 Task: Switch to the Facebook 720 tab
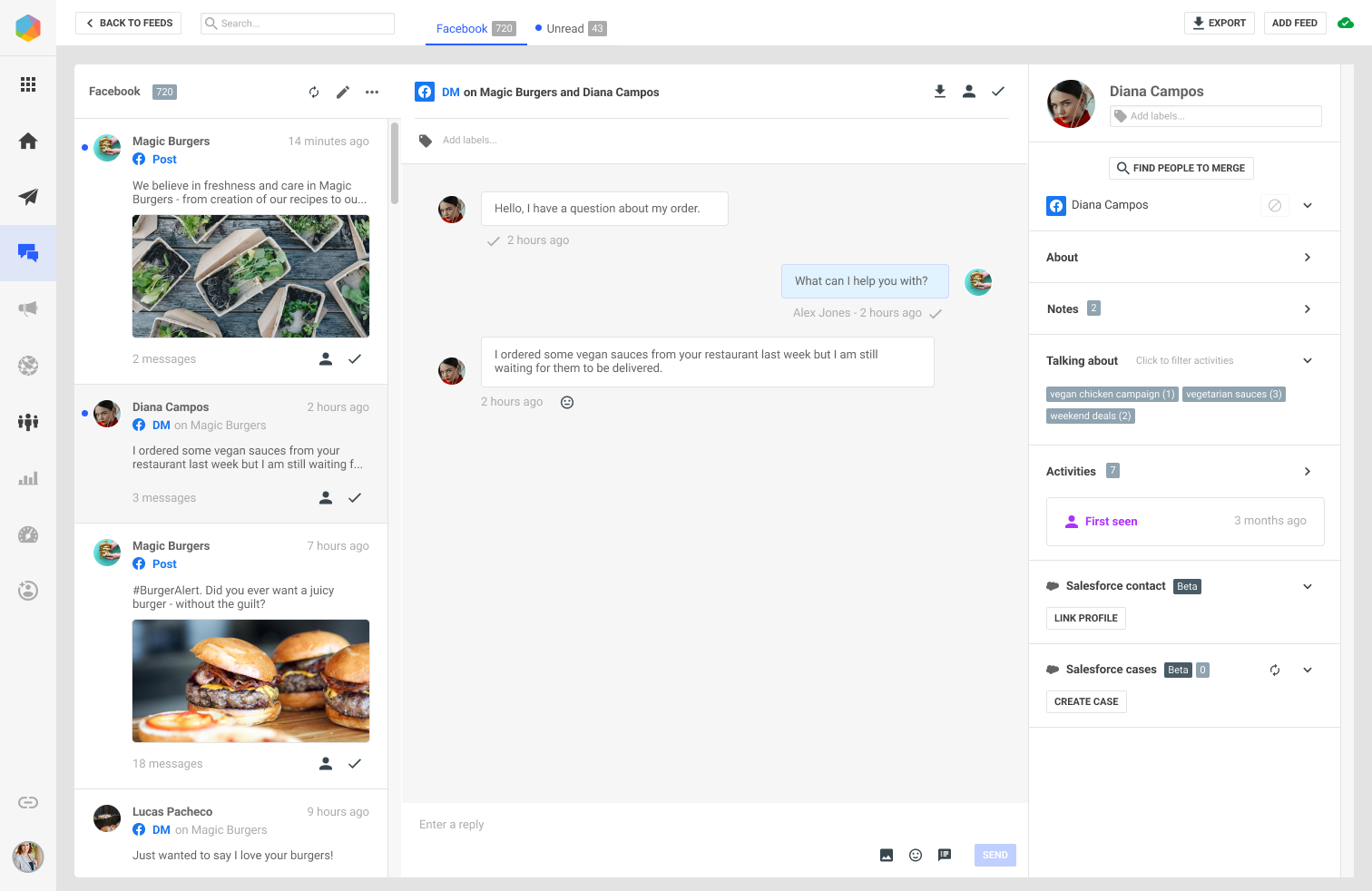(x=475, y=29)
